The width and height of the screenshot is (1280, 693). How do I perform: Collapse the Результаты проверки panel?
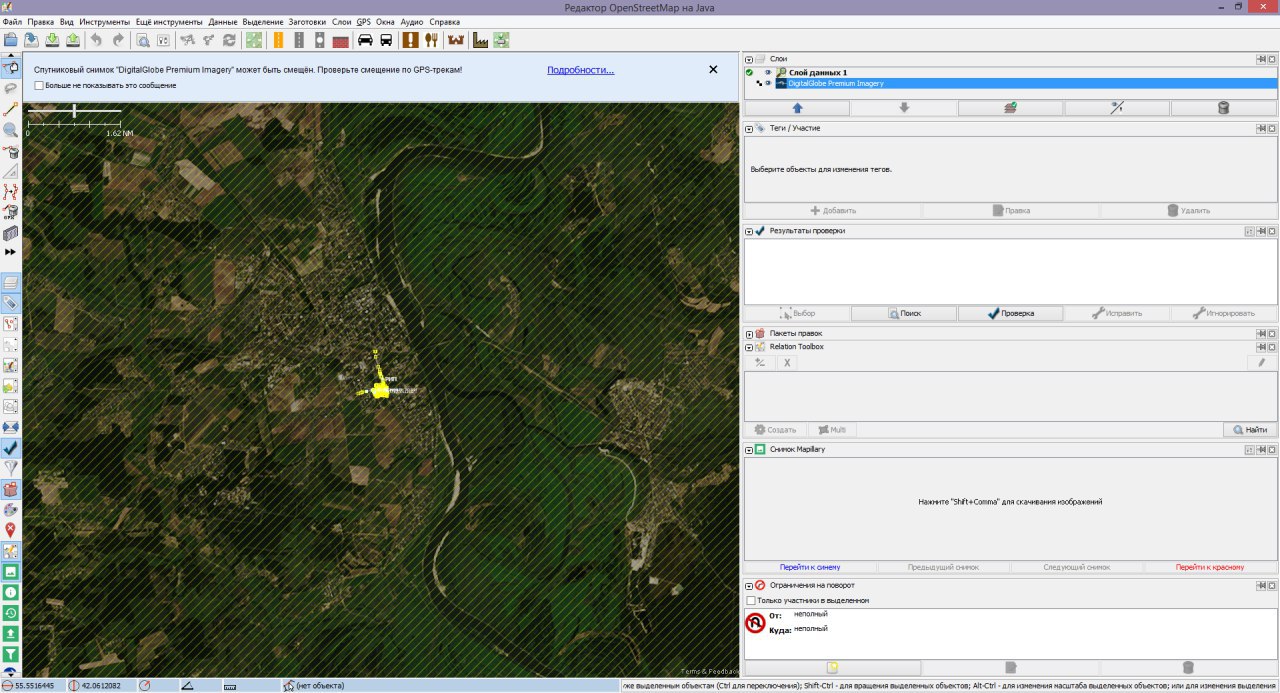[x=749, y=231]
